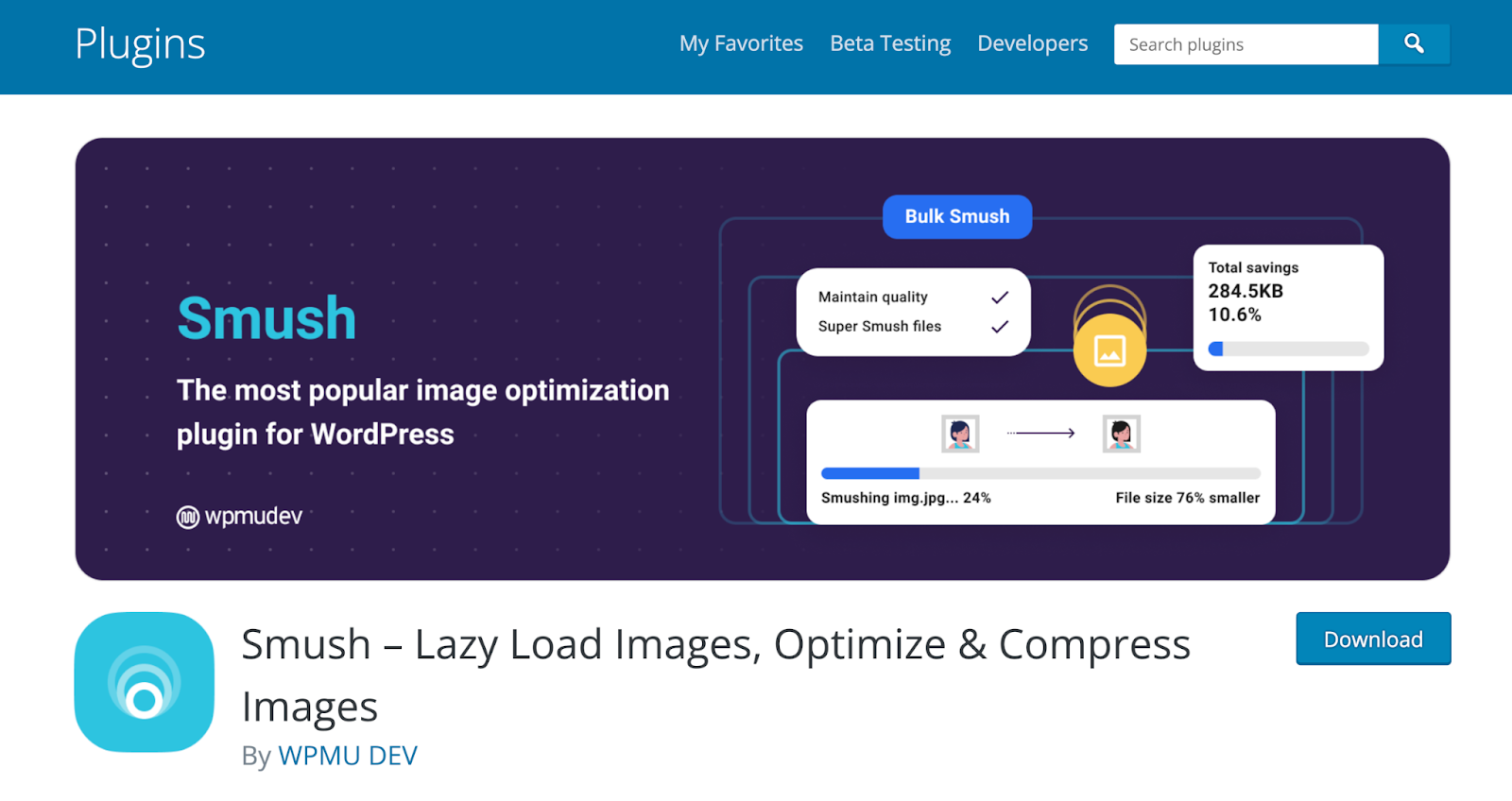1512x801 pixels.
Task: Open the Developers menu link
Action: [x=1032, y=44]
